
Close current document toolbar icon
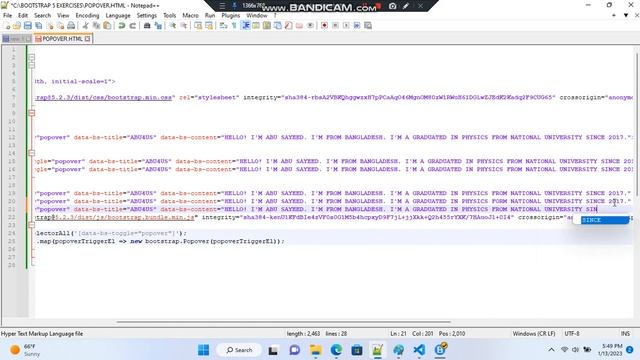tap(50, 26)
